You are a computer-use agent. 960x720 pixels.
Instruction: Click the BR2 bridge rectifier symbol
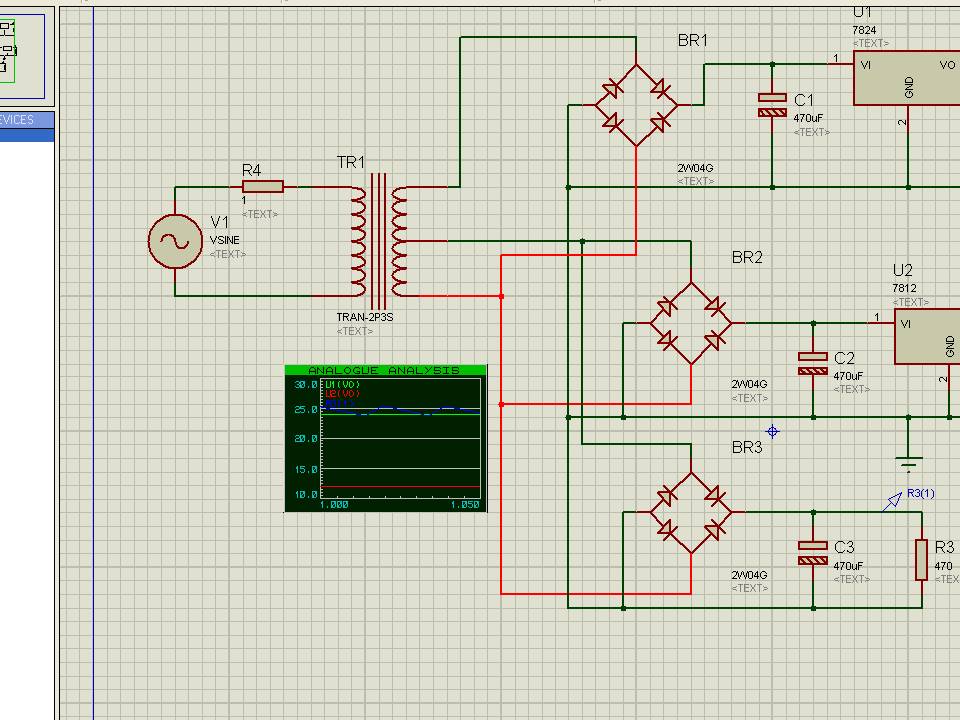pos(691,323)
